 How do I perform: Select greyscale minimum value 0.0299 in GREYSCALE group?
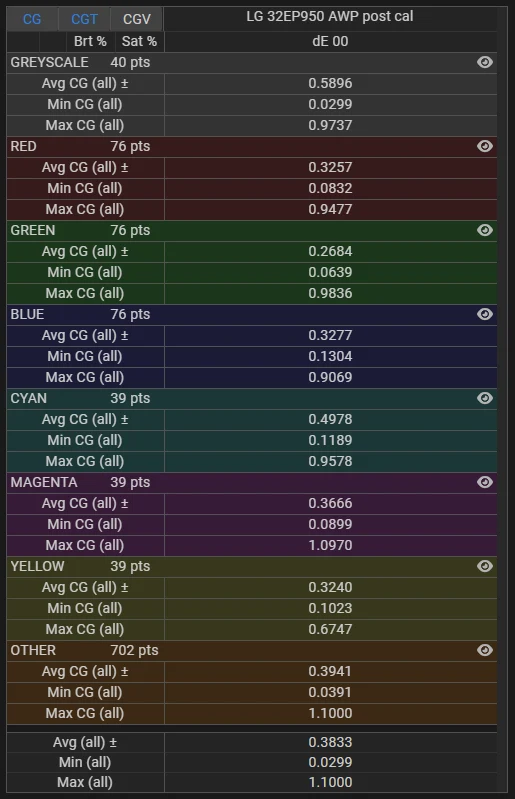[x=330, y=104]
